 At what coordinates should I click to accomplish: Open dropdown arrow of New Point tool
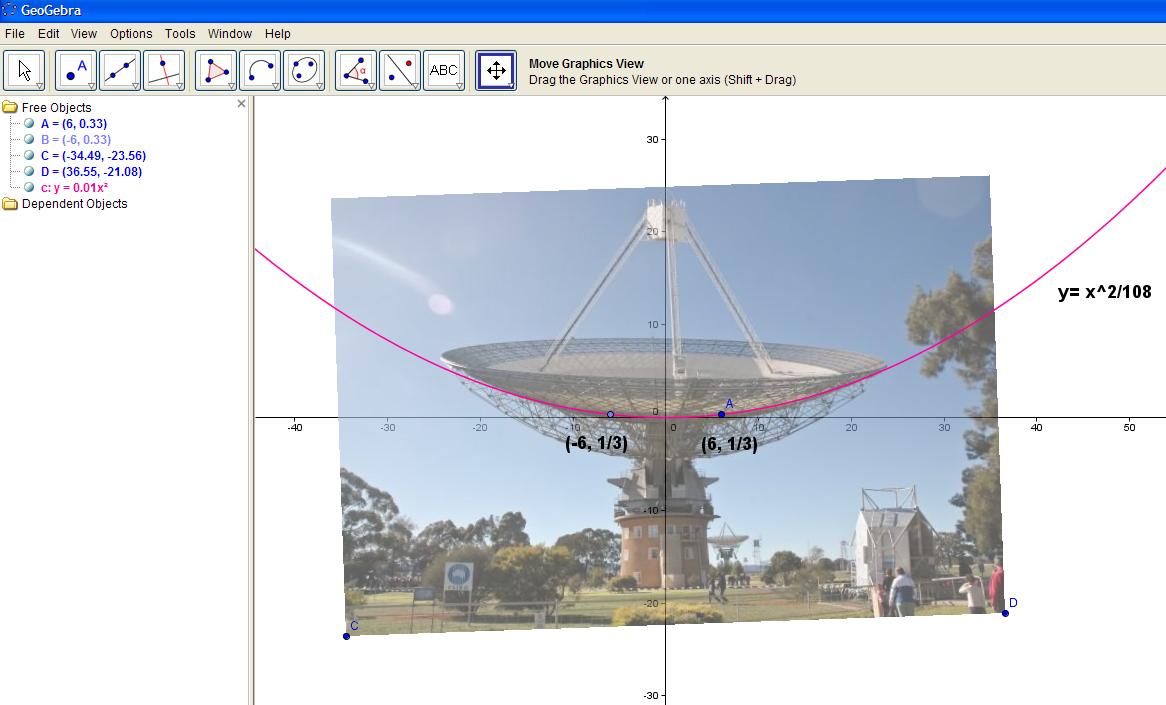point(91,86)
